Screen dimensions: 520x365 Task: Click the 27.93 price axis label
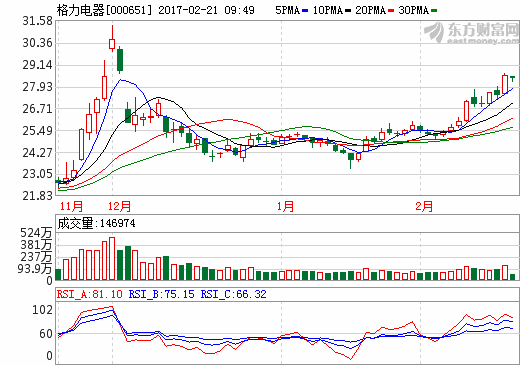(x=37, y=87)
